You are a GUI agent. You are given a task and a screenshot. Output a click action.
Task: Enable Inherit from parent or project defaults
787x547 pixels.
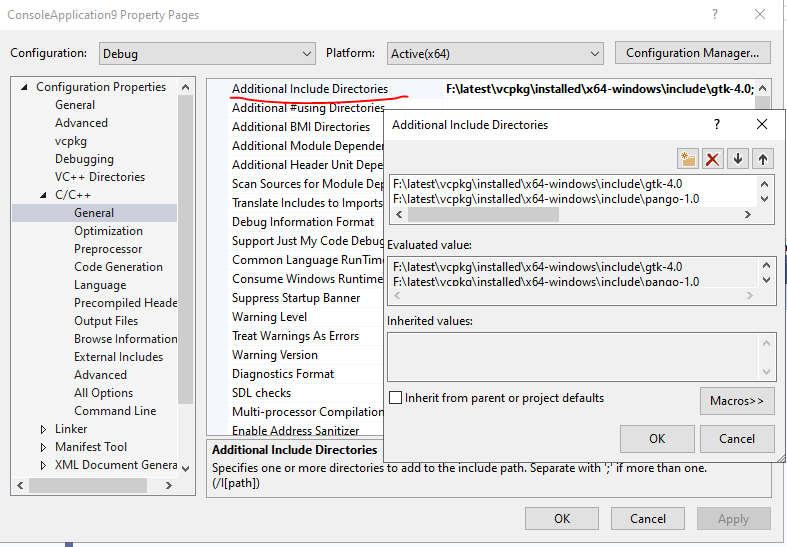396,397
